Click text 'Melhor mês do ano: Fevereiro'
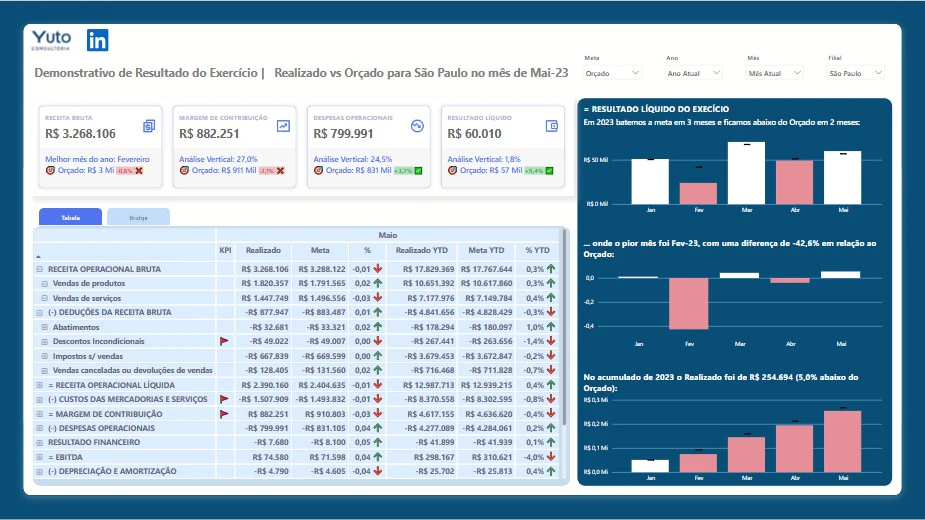This screenshot has height=520, width=925. [97, 159]
